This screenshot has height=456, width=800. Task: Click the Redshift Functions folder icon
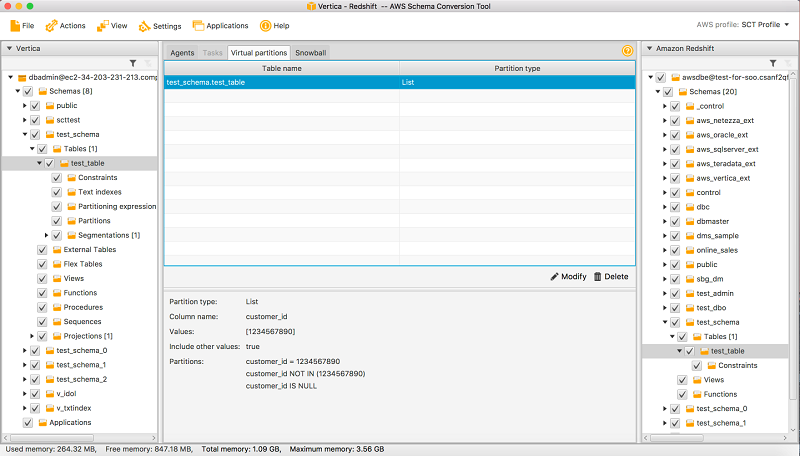click(x=697, y=394)
